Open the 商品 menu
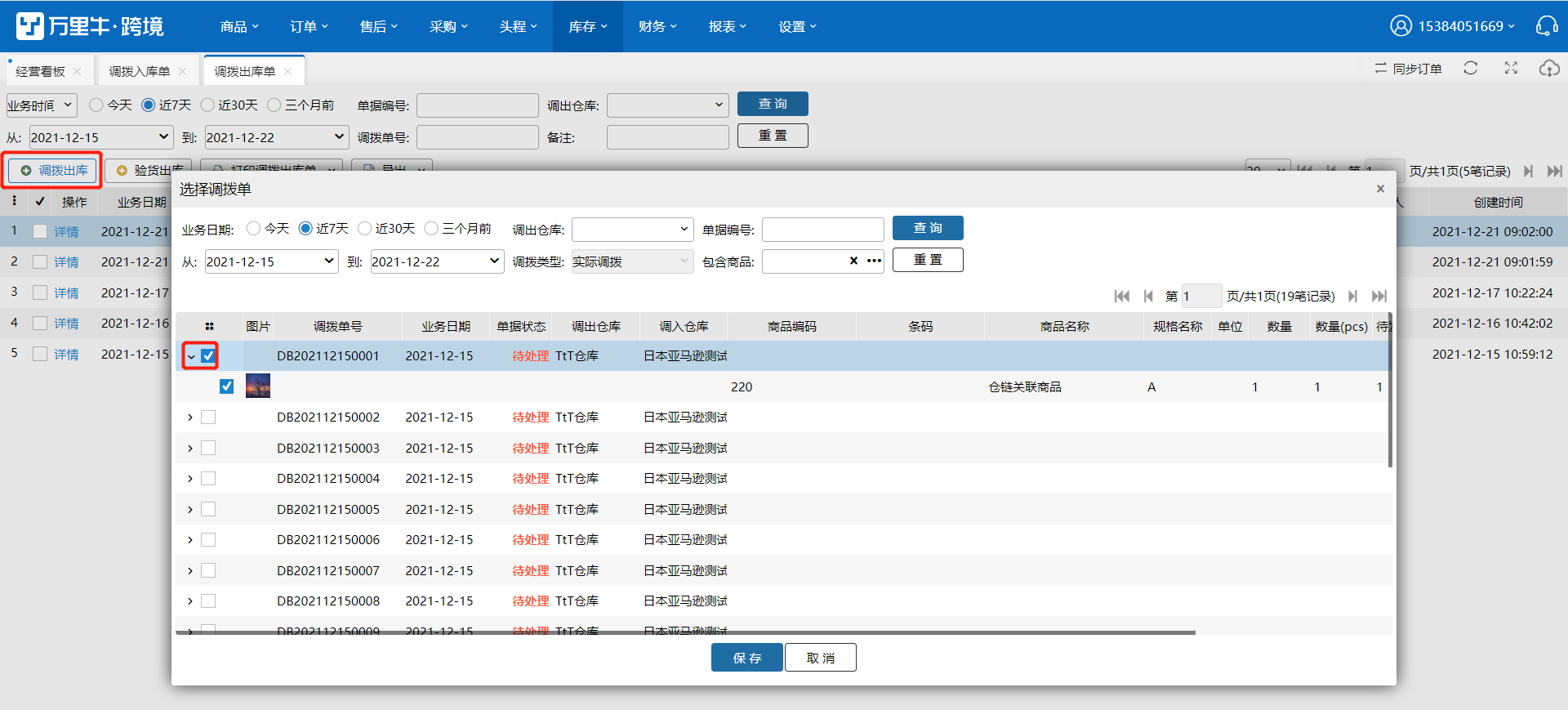Screen dimensions: 1568x710 coord(239,26)
